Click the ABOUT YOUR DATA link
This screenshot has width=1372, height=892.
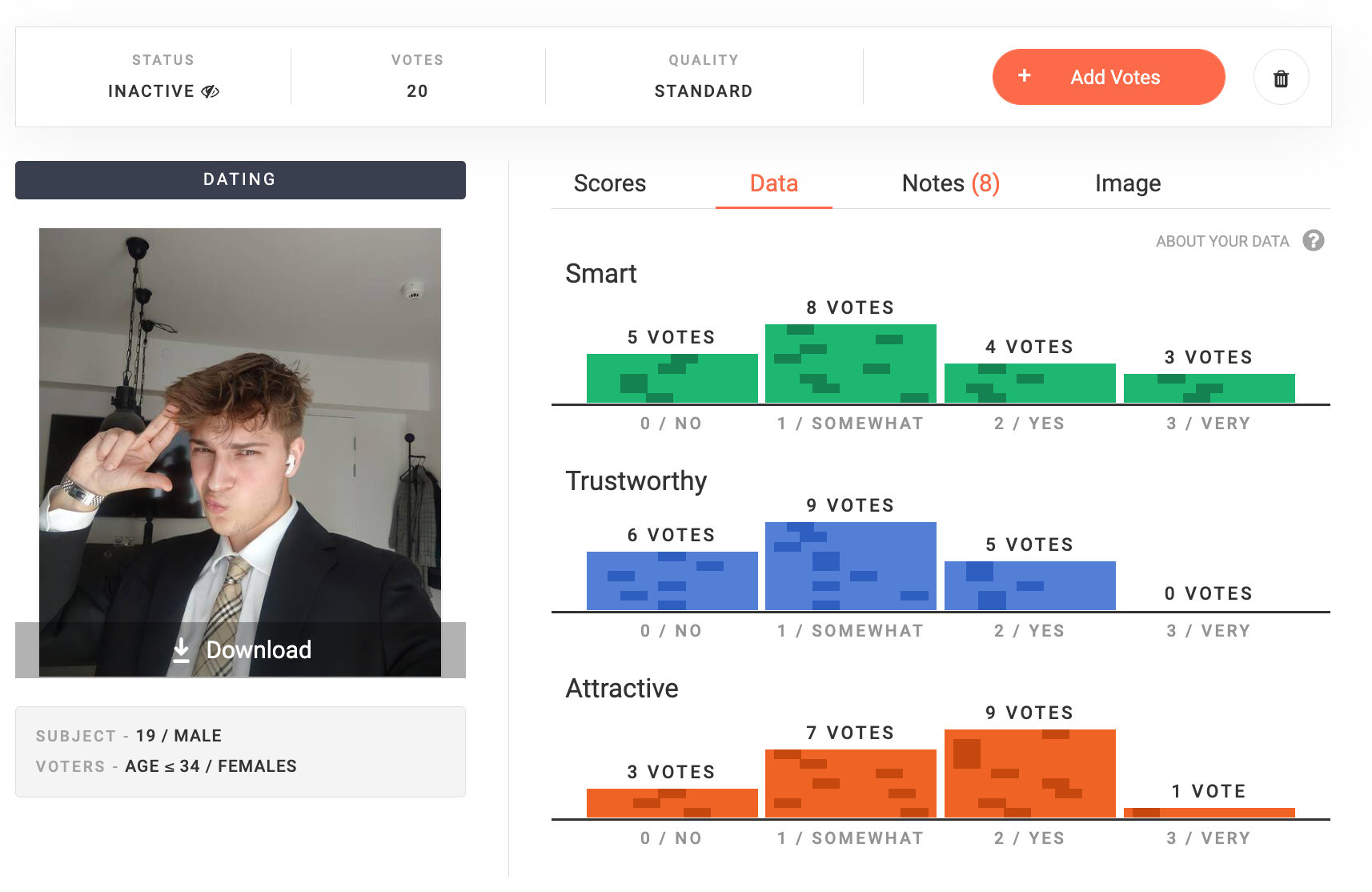click(x=1222, y=241)
